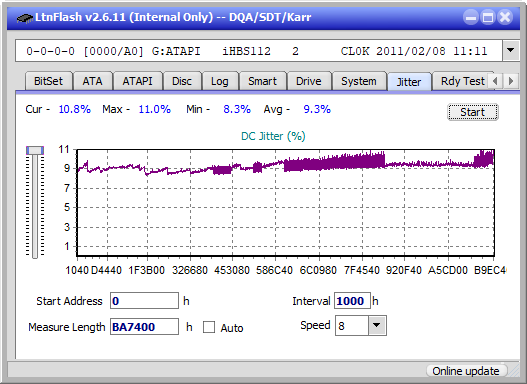The width and height of the screenshot is (527, 384).
Task: Click the x-axis label 453080
Action: tap(232, 270)
